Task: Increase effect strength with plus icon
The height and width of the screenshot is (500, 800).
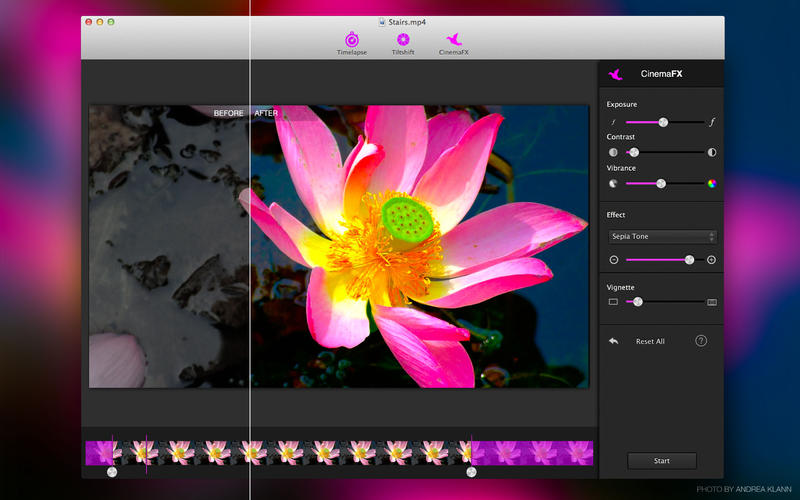Action: (711, 260)
